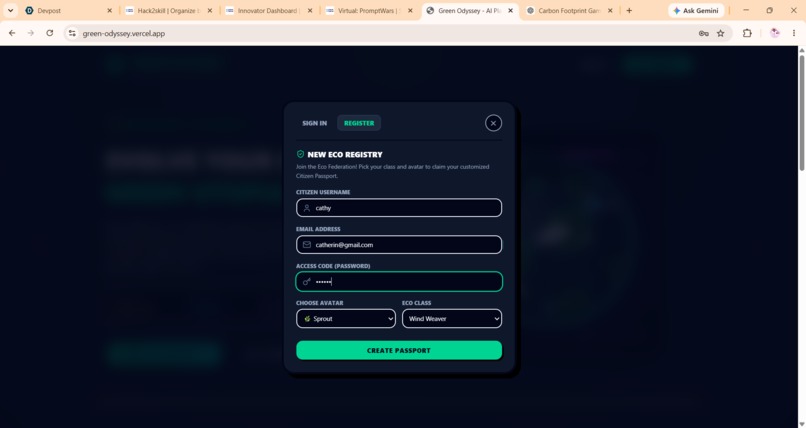
Task: Click the CHOOSE AVATAR label
Action: (x=320, y=303)
